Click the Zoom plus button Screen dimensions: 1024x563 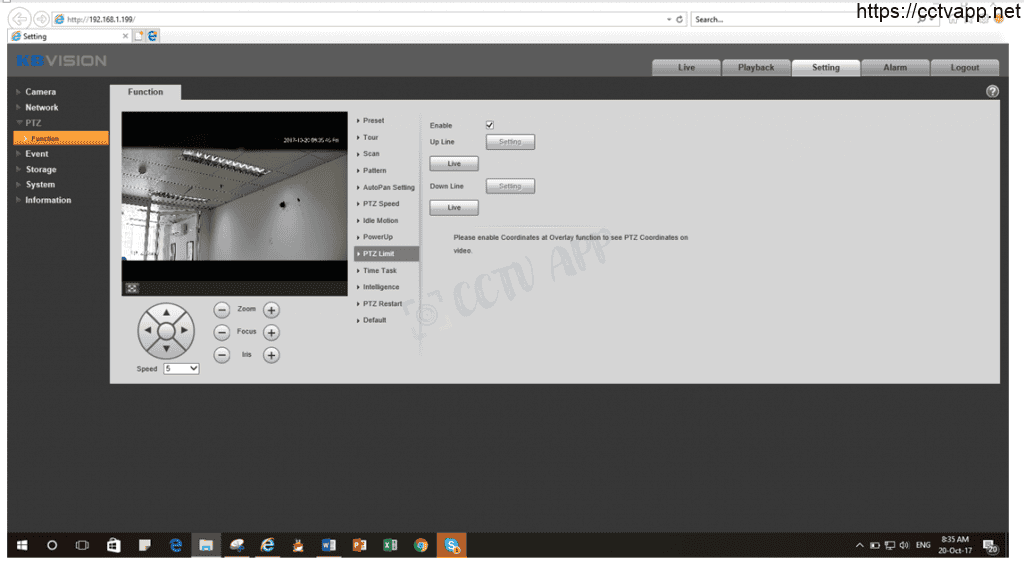271,310
